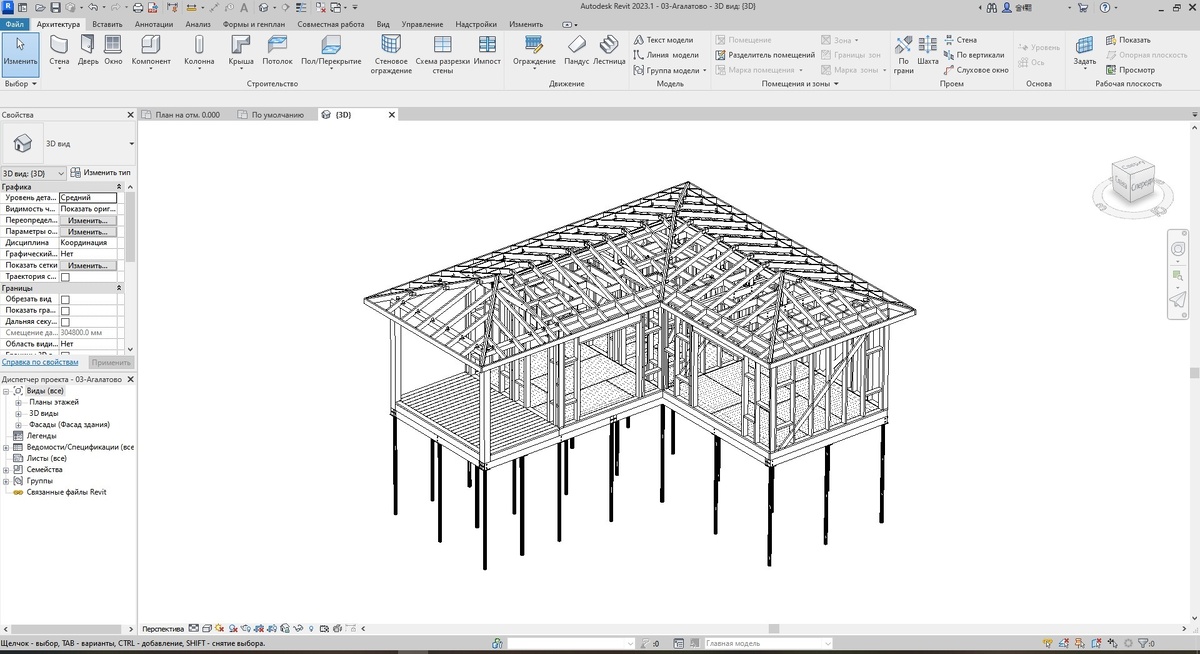The height and width of the screenshot is (654, 1200).
Task: Switch to the Вид ribbon tab
Action: 382,24
